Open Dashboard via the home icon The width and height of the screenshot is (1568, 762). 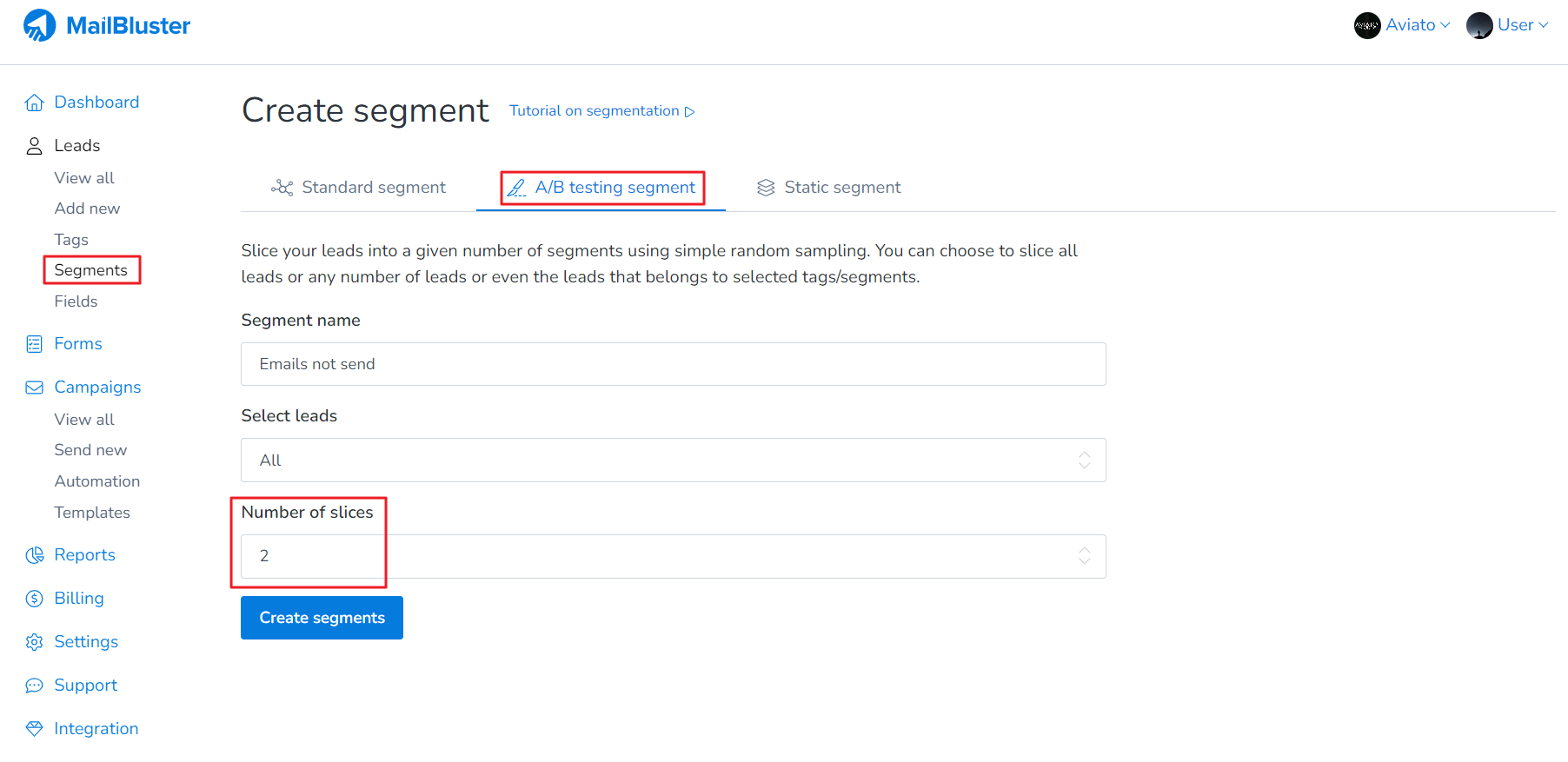click(x=34, y=103)
